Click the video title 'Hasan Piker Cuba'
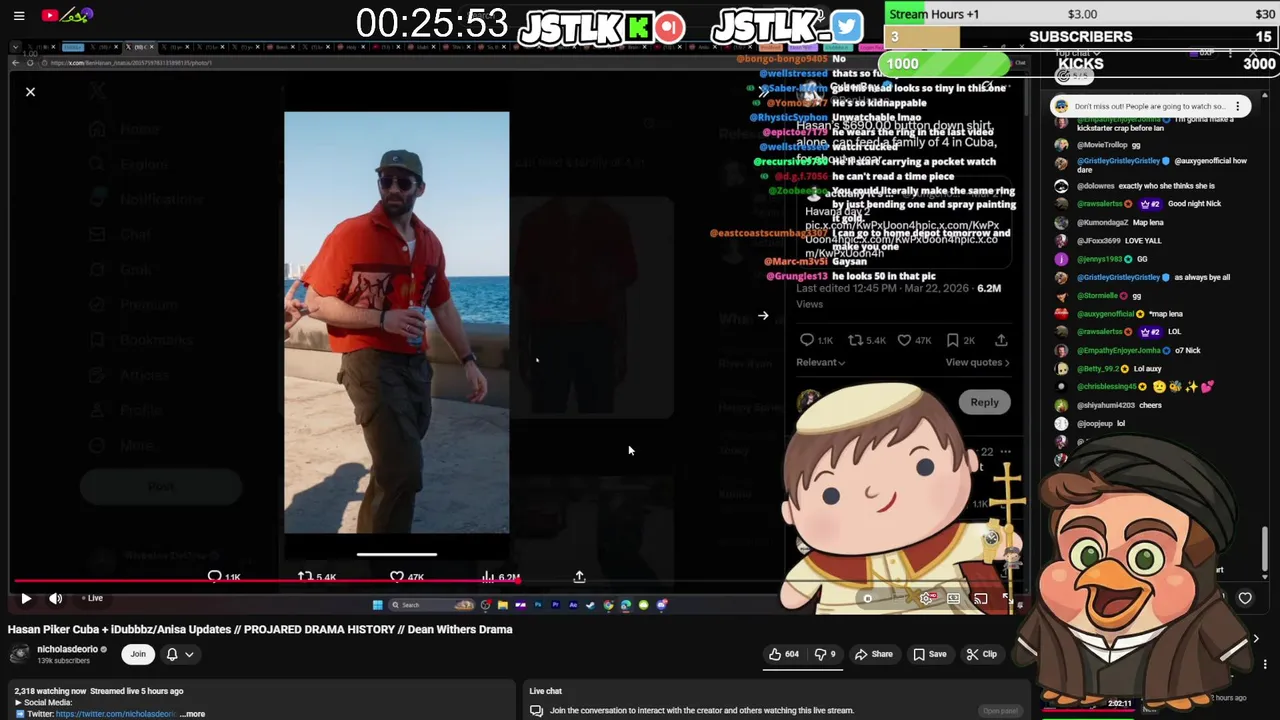This screenshot has width=1280, height=720. pyautogui.click(x=260, y=629)
